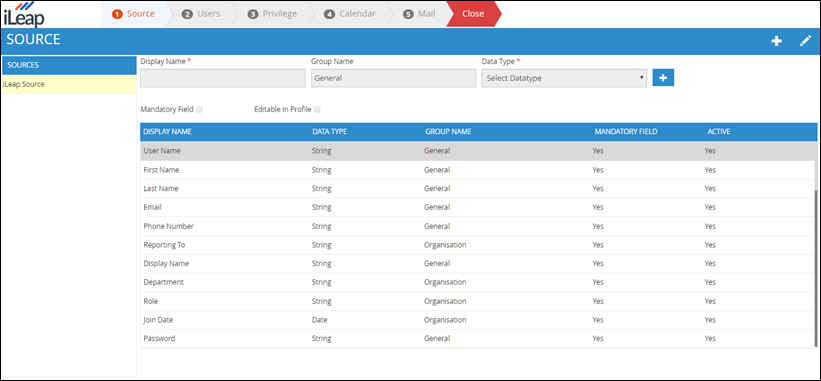Go to step 2 Users tab
821x381 pixels.
pos(201,14)
